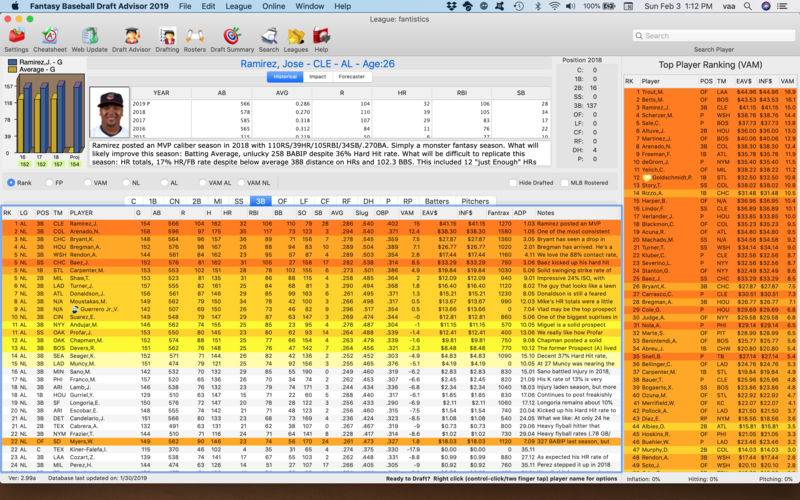Screen dimensions: 800x500
Task: Select the VAM AL radio button
Action: (203, 183)
